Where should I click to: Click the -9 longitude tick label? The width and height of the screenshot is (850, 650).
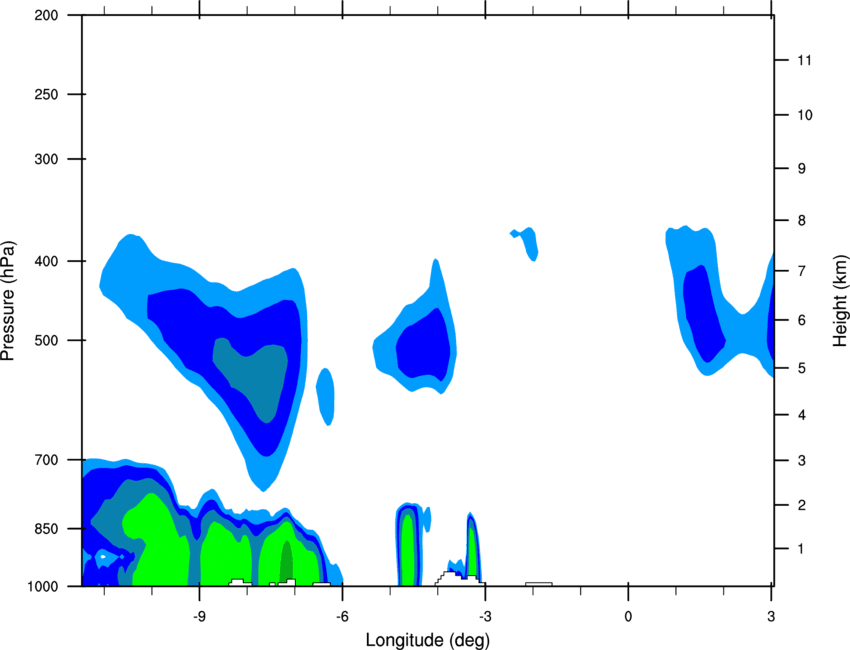click(x=199, y=617)
